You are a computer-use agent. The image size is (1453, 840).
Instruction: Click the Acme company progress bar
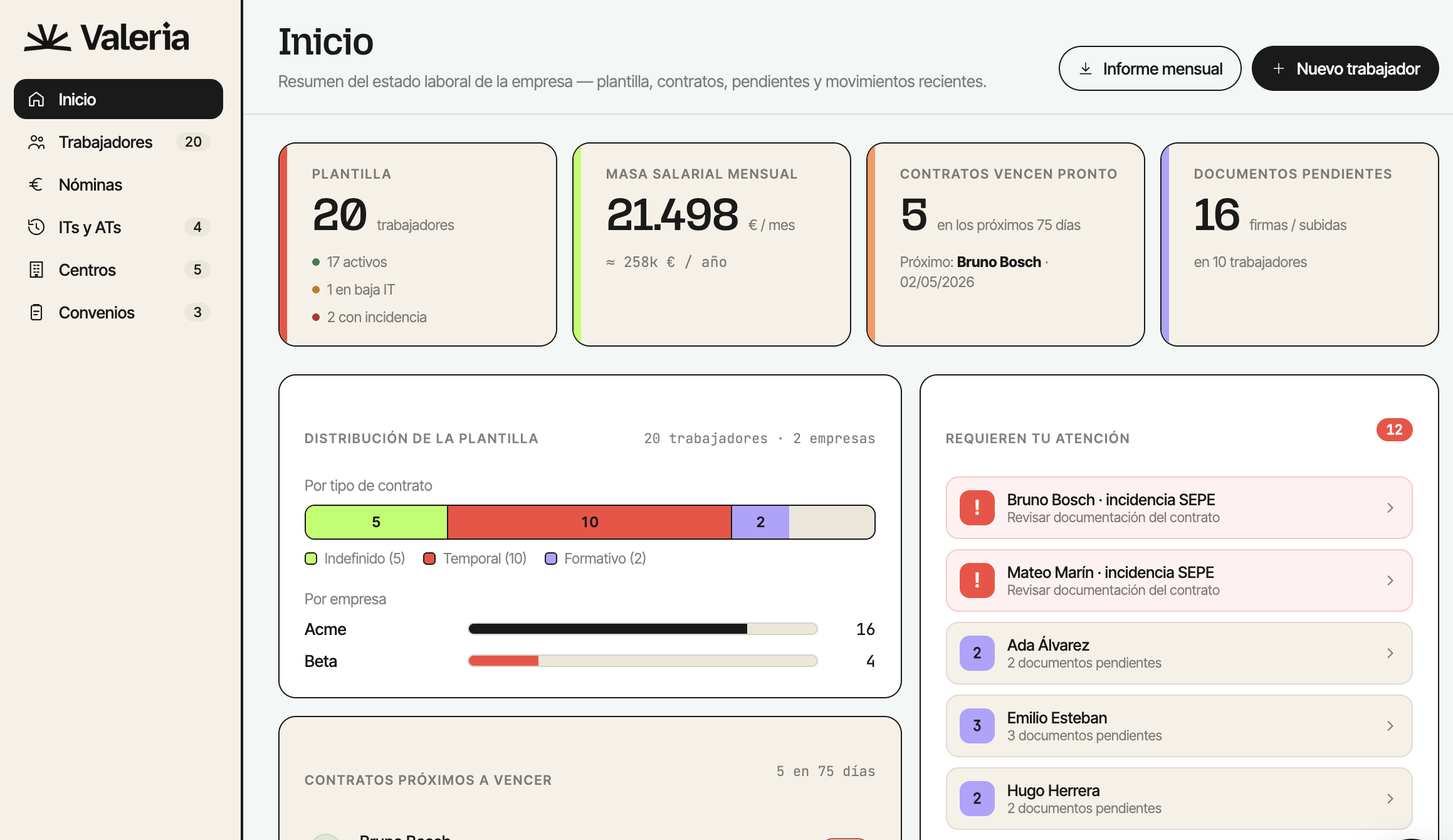(643, 629)
